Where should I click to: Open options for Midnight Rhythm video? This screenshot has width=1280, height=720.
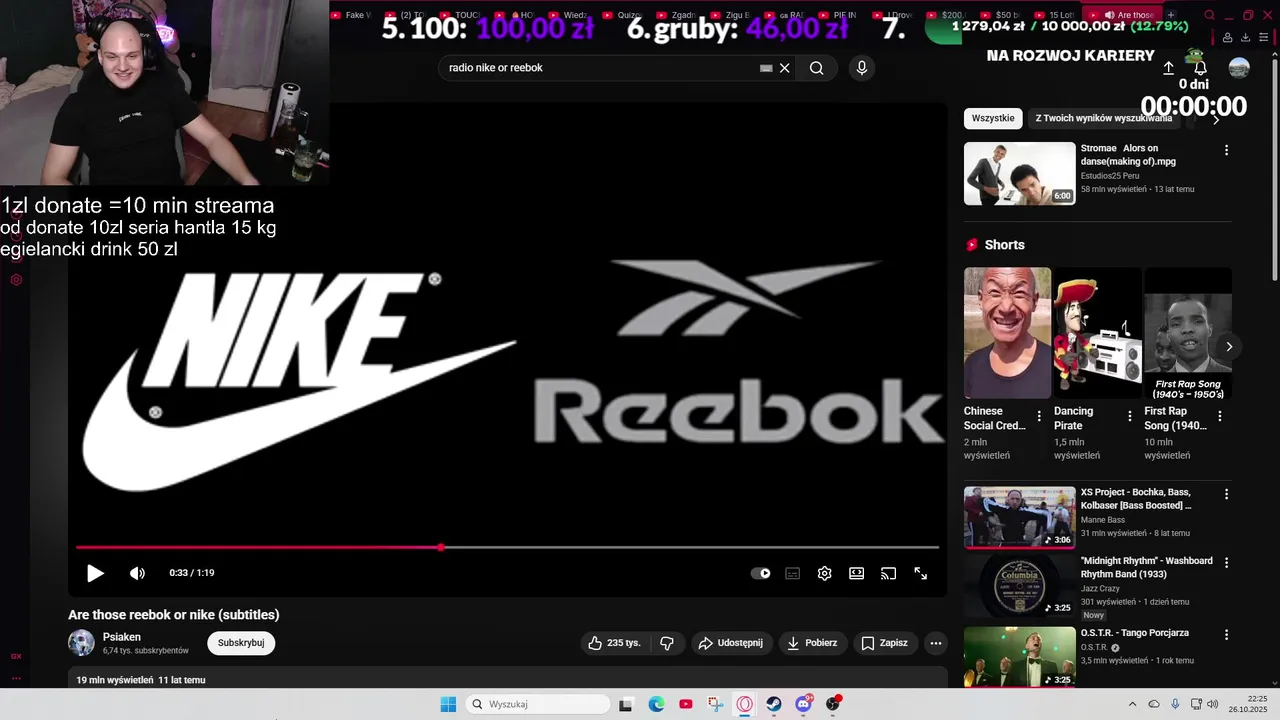click(x=1226, y=563)
